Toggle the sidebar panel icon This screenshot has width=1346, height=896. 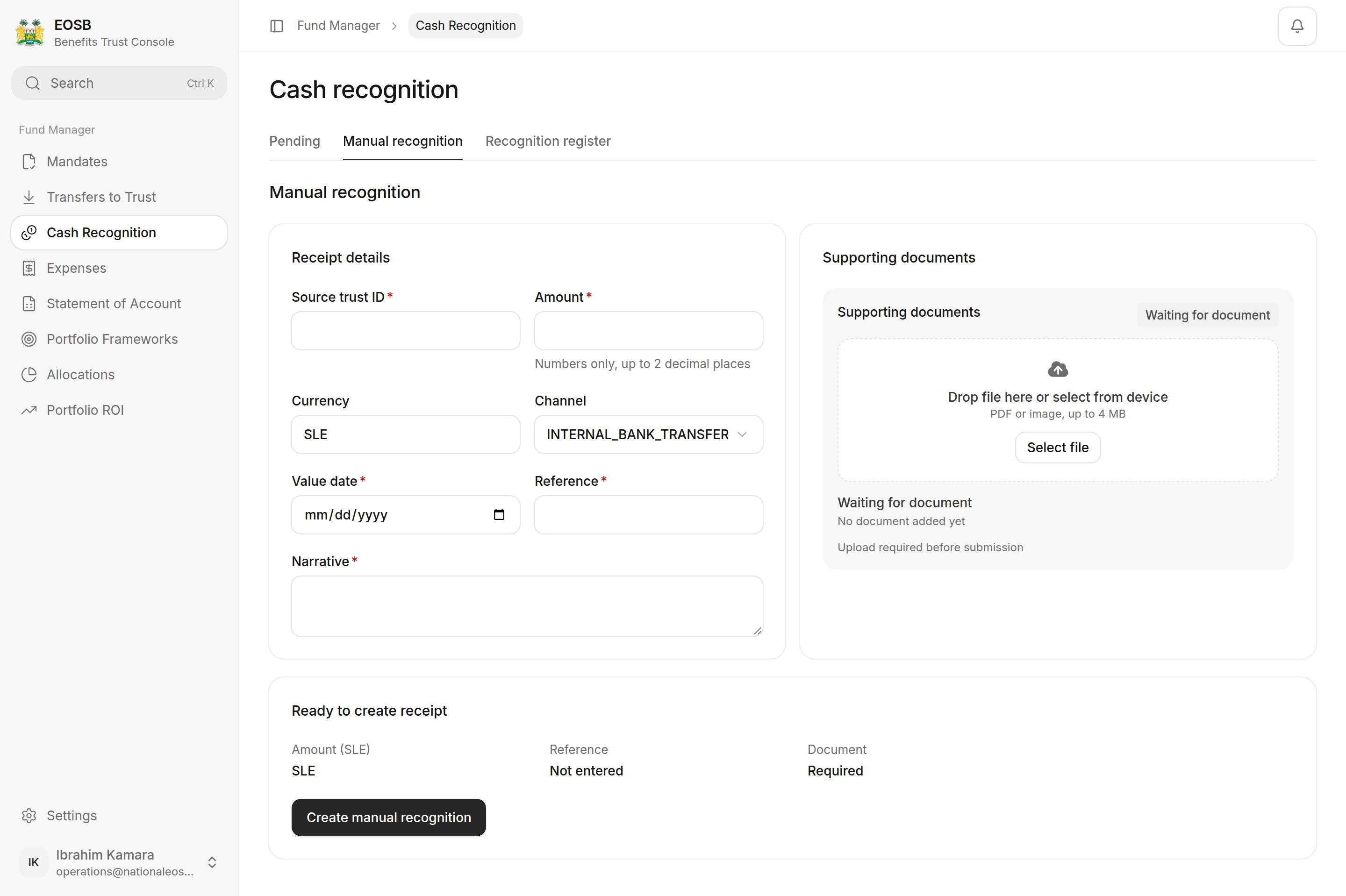point(277,26)
